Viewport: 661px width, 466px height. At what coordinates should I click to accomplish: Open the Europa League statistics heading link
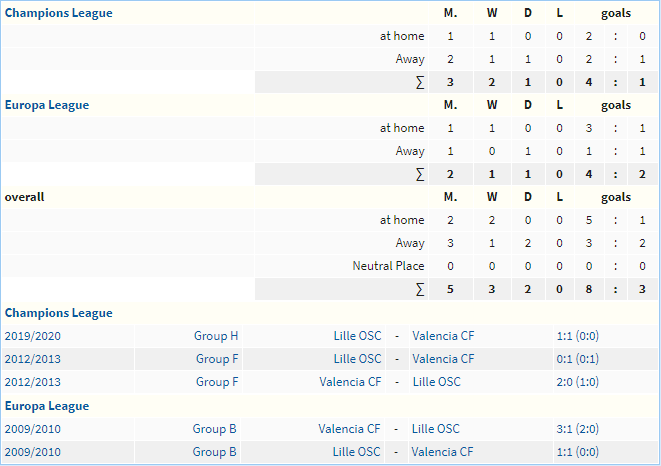click(47, 105)
